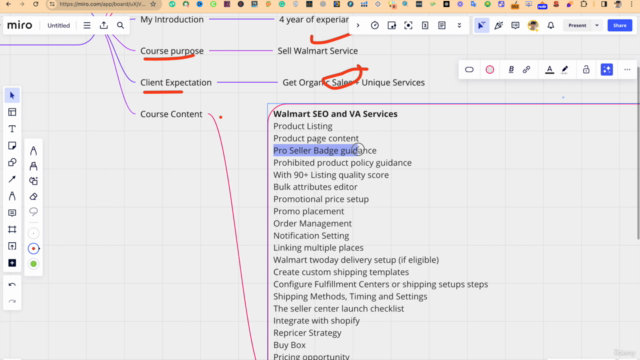Open the board main menu hamburger icon
The width and height of the screenshot is (640, 360).
(x=87, y=25)
